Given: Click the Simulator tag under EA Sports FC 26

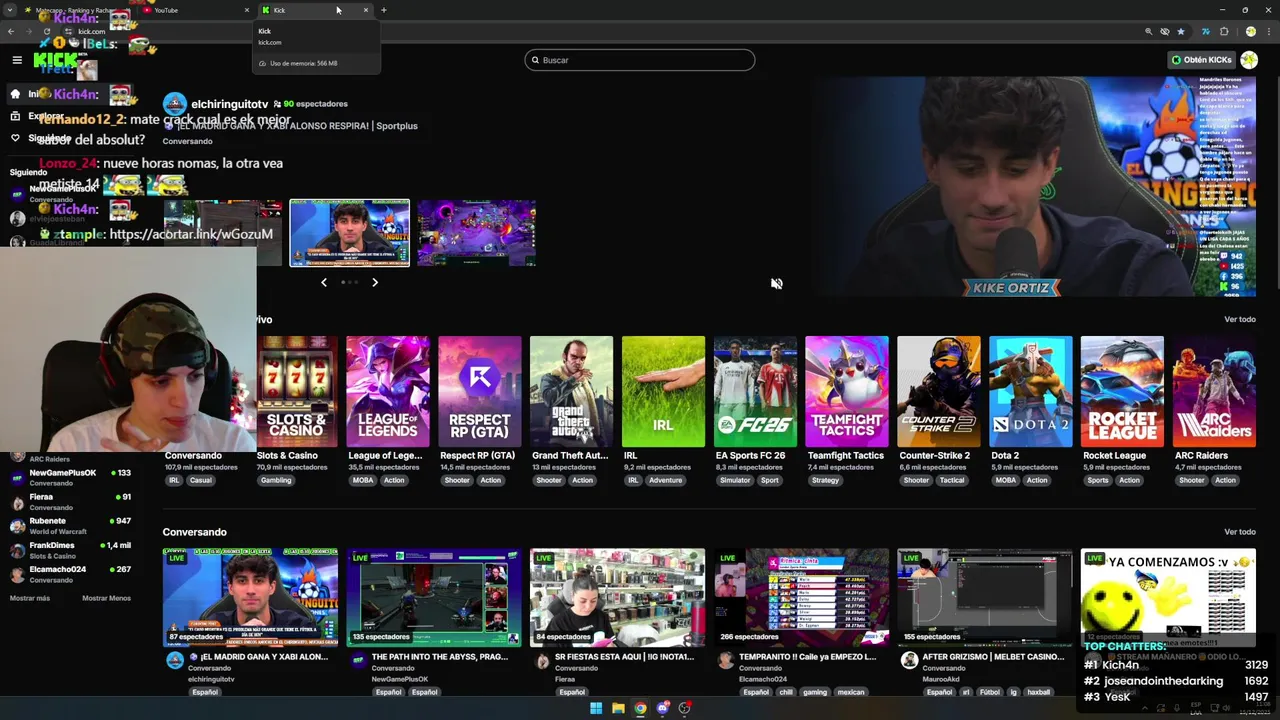Looking at the screenshot, I should 735,480.
